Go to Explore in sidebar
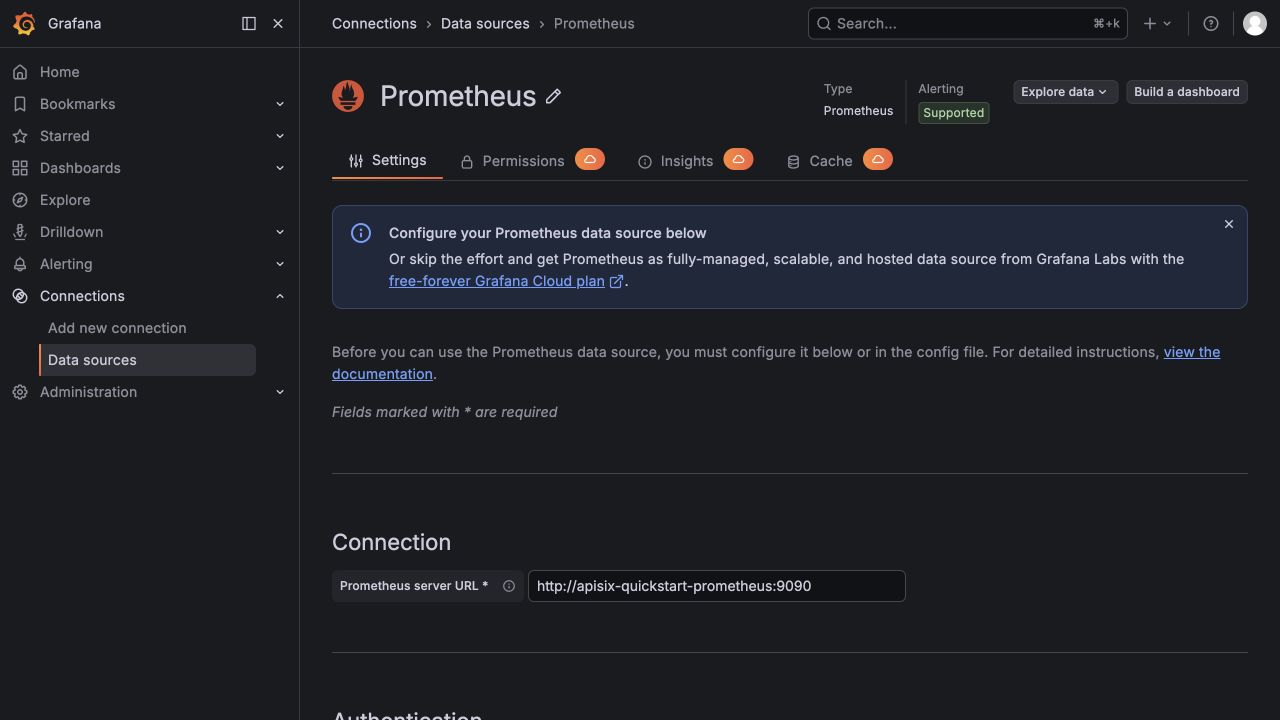This screenshot has width=1280, height=720. [65, 200]
